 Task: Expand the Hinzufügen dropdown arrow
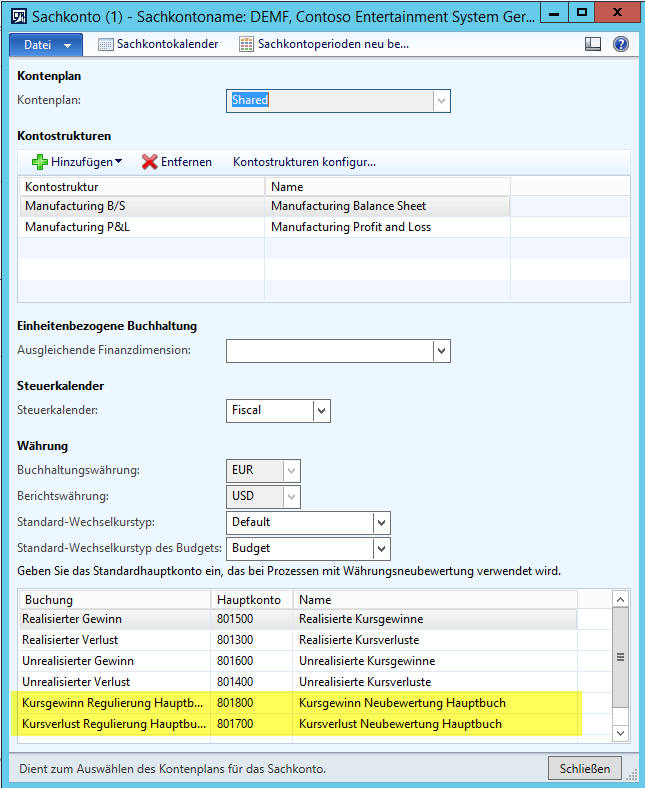pos(118,162)
